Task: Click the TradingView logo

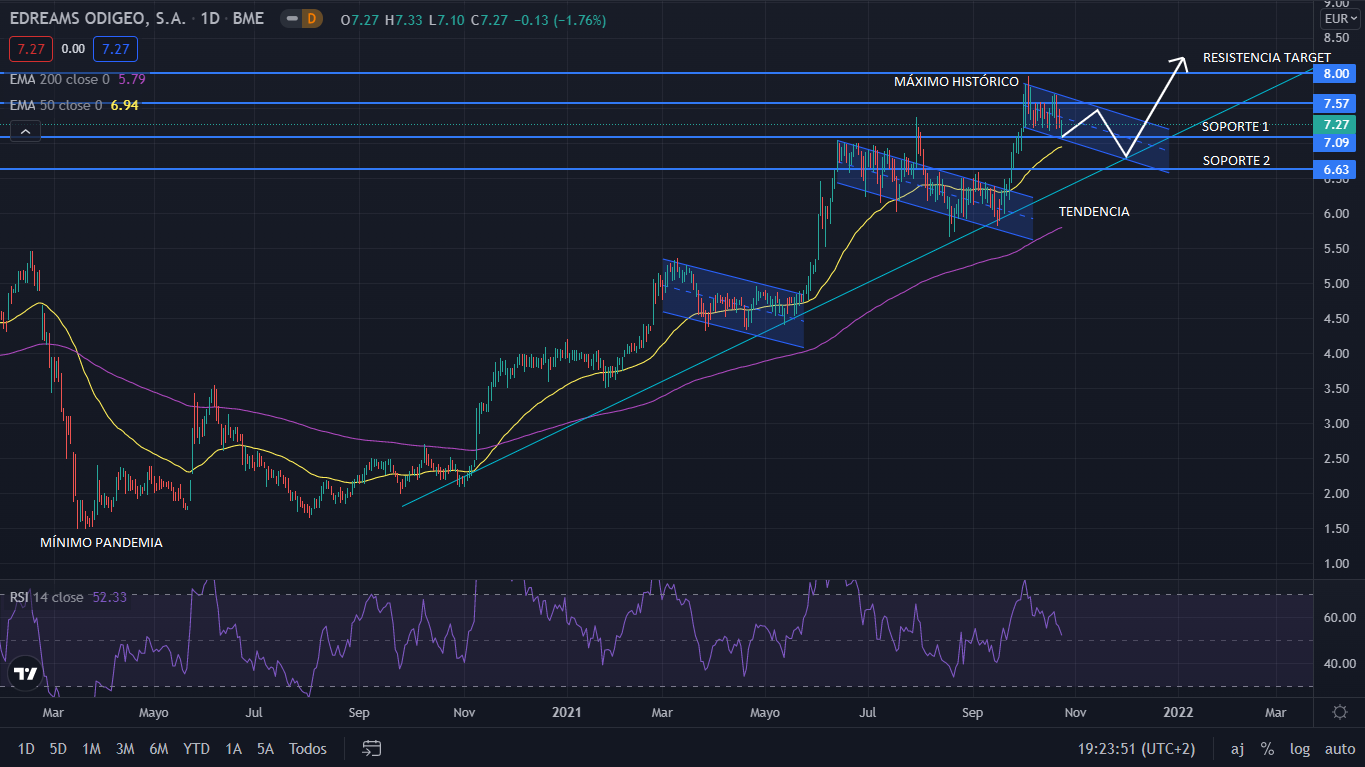Action: (x=25, y=674)
